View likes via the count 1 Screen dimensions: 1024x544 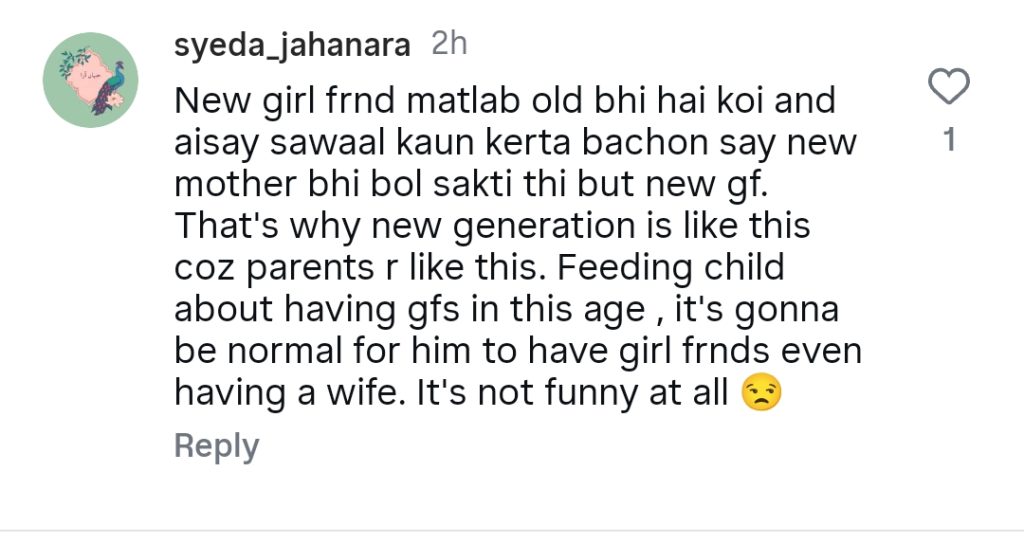[x=950, y=141]
